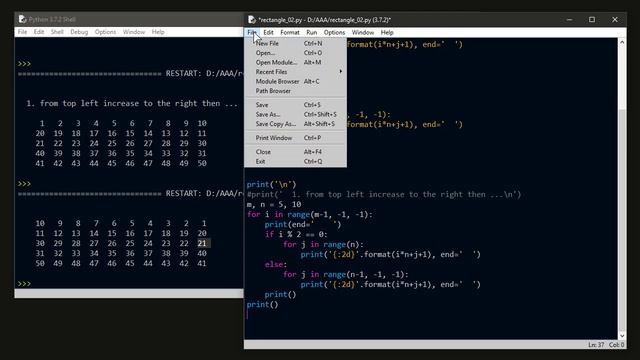
Task: Click the Python icon in Shell title bar
Action: (22, 19)
